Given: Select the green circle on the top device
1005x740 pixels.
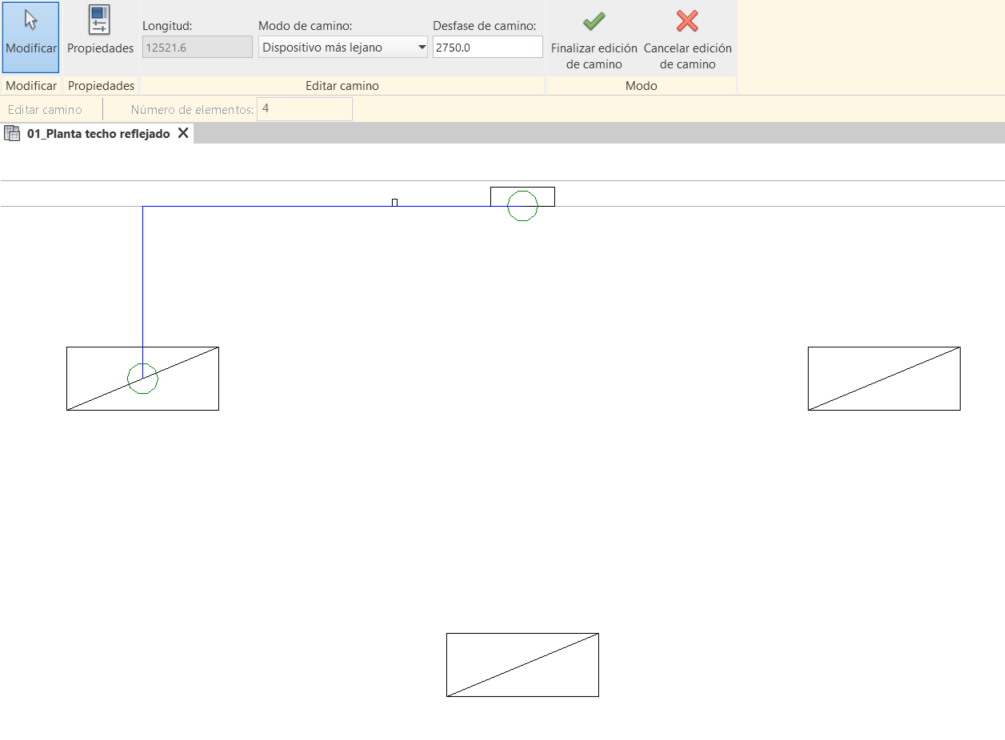Looking at the screenshot, I should 522,206.
